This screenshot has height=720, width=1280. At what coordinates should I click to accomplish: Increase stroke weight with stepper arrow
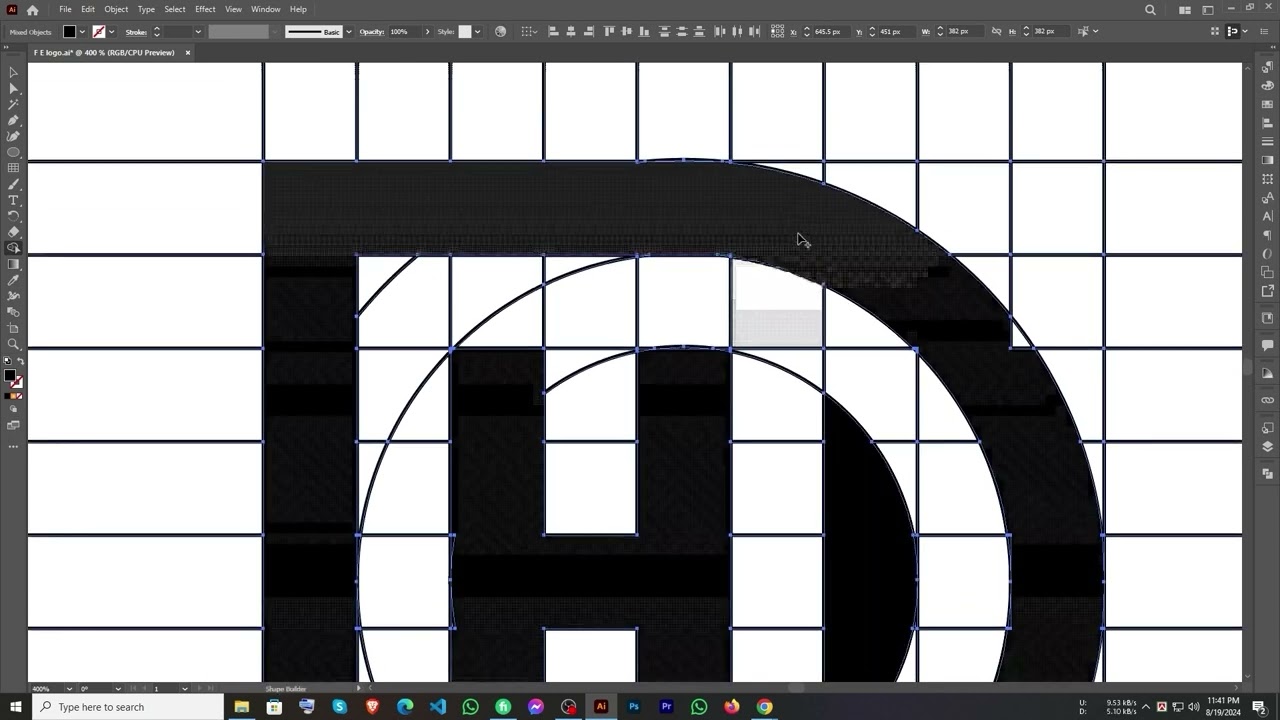pos(156,29)
